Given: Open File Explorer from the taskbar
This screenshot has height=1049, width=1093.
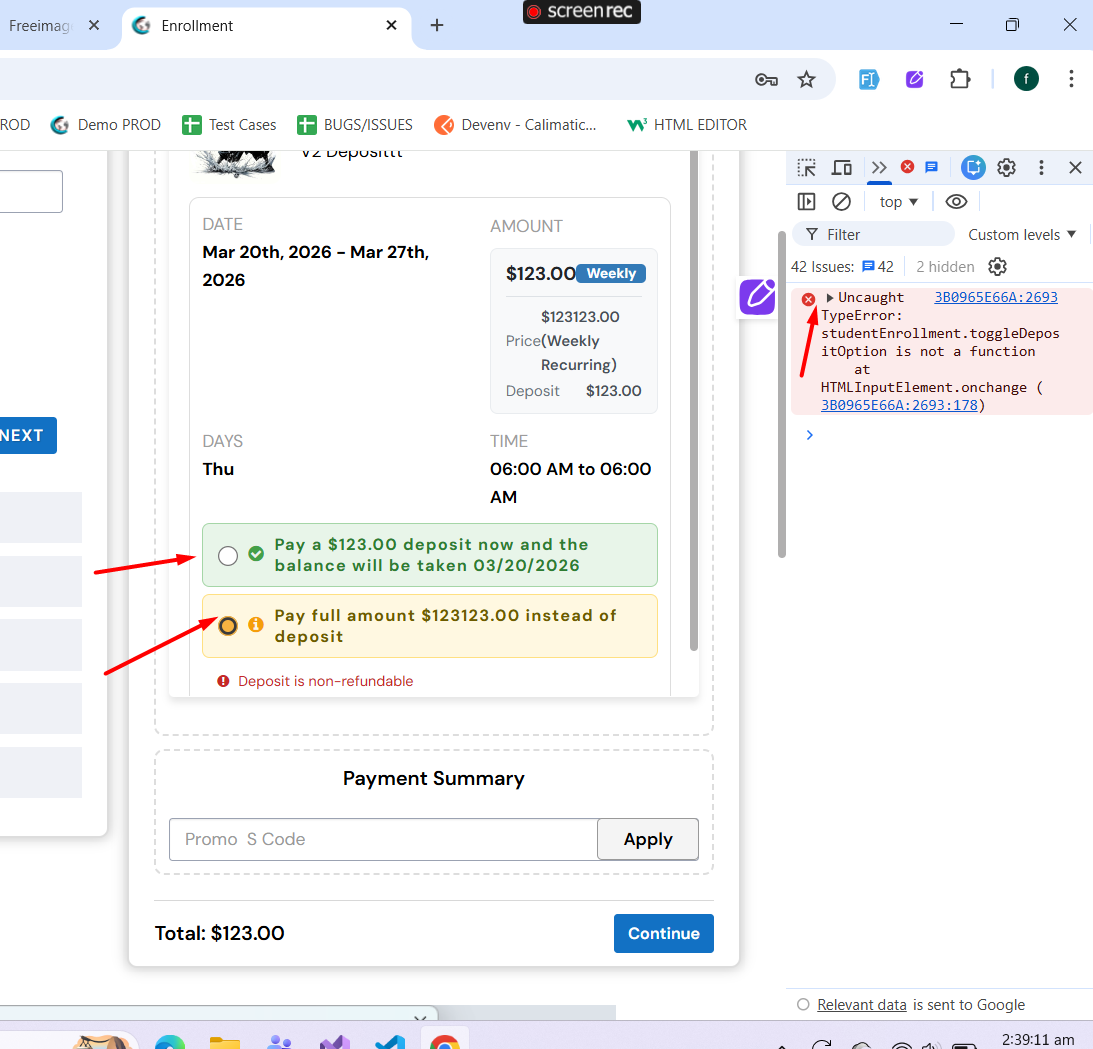Looking at the screenshot, I should tap(224, 1041).
